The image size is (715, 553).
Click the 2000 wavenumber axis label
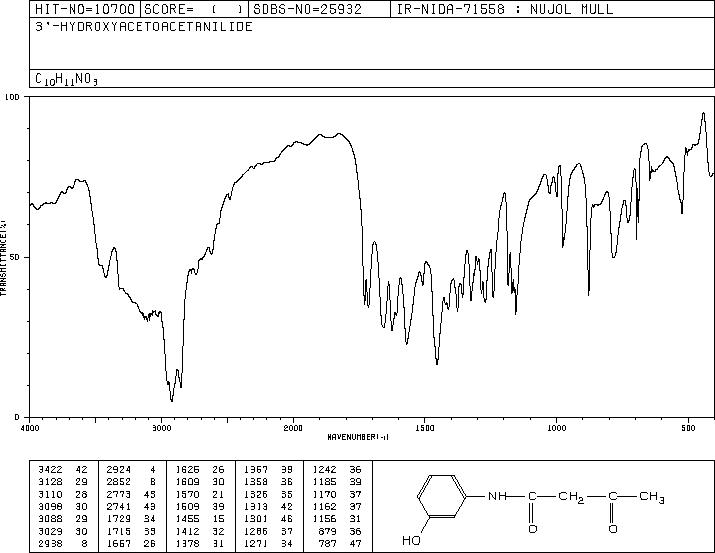tap(293, 428)
